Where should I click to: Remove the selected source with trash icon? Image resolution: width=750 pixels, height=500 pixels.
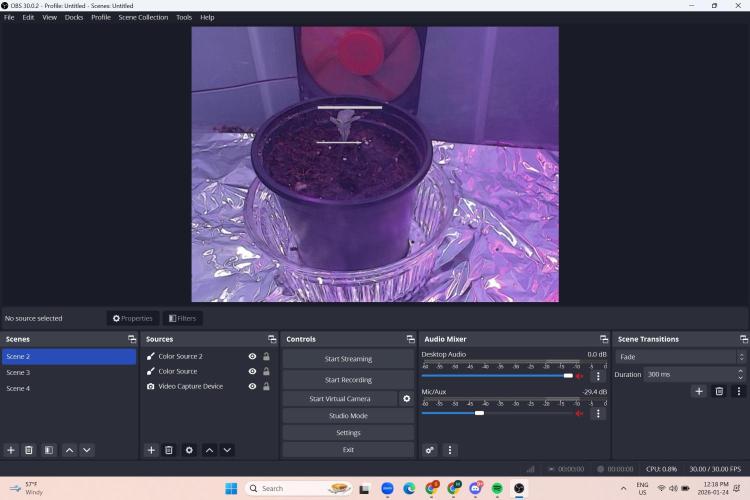[169, 450]
